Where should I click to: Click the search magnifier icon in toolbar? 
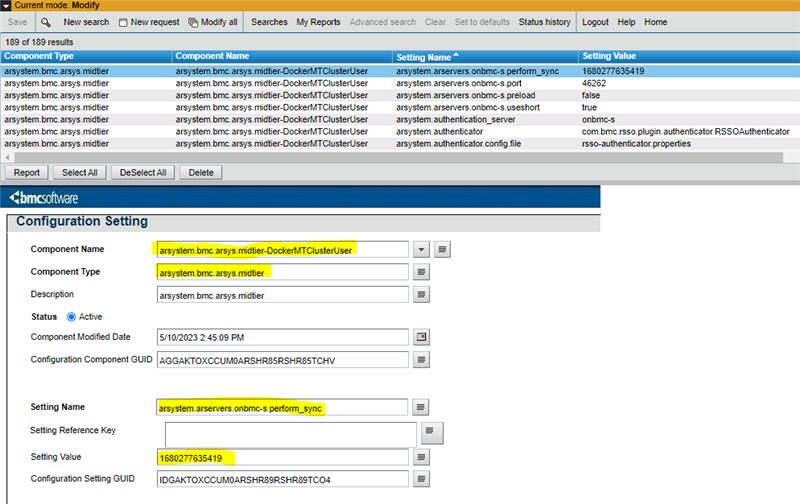pyautogui.click(x=46, y=22)
